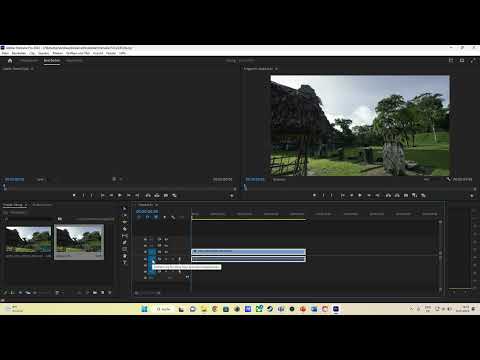The image size is (480, 360).
Task: Toggle V3 track output eye
Action: pos(166,239)
